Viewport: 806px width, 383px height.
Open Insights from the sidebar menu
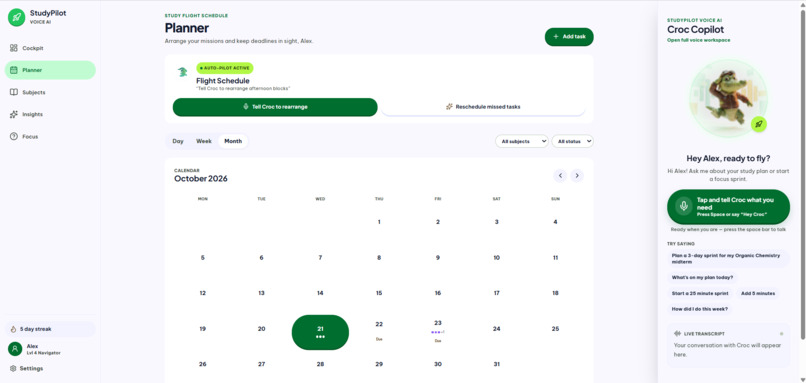coord(50,114)
